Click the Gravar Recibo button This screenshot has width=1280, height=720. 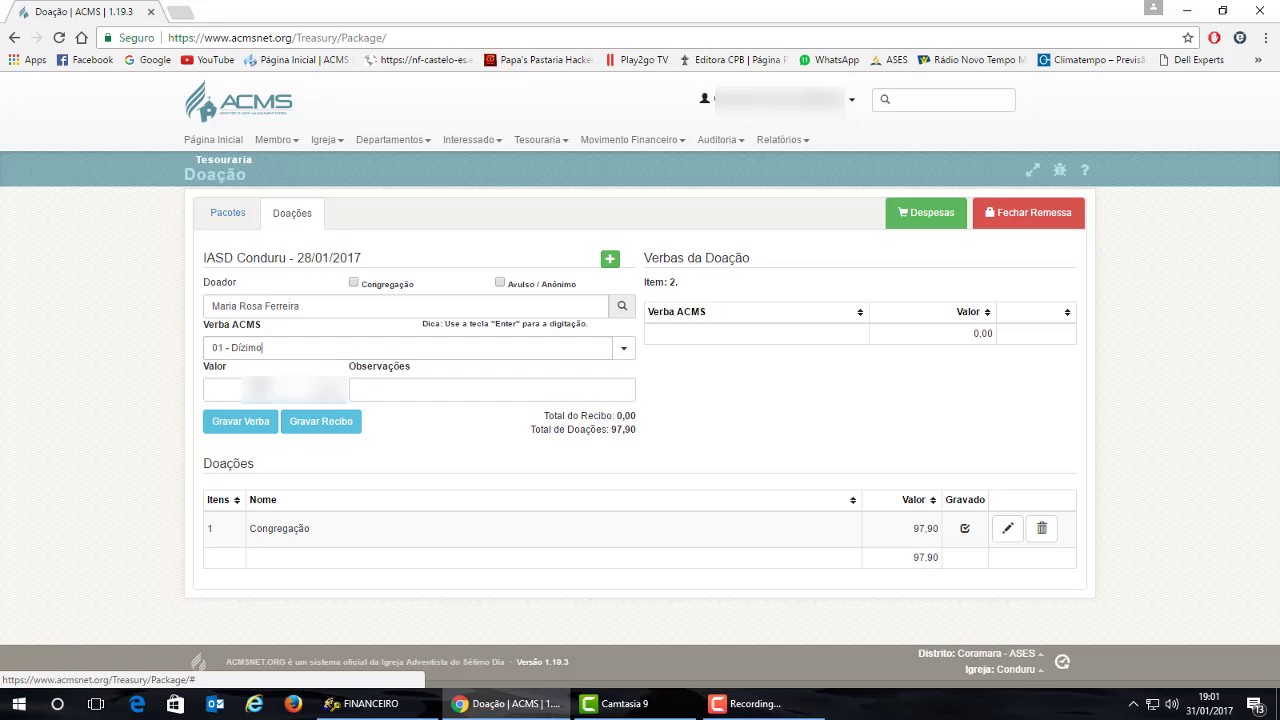[321, 422]
